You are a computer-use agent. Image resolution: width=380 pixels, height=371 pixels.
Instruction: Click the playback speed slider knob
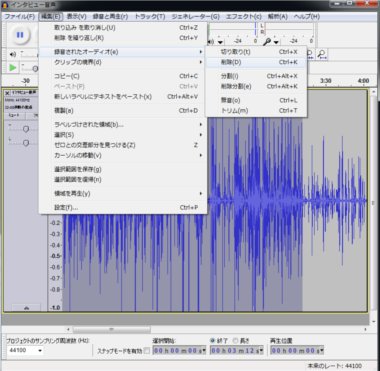point(35,69)
